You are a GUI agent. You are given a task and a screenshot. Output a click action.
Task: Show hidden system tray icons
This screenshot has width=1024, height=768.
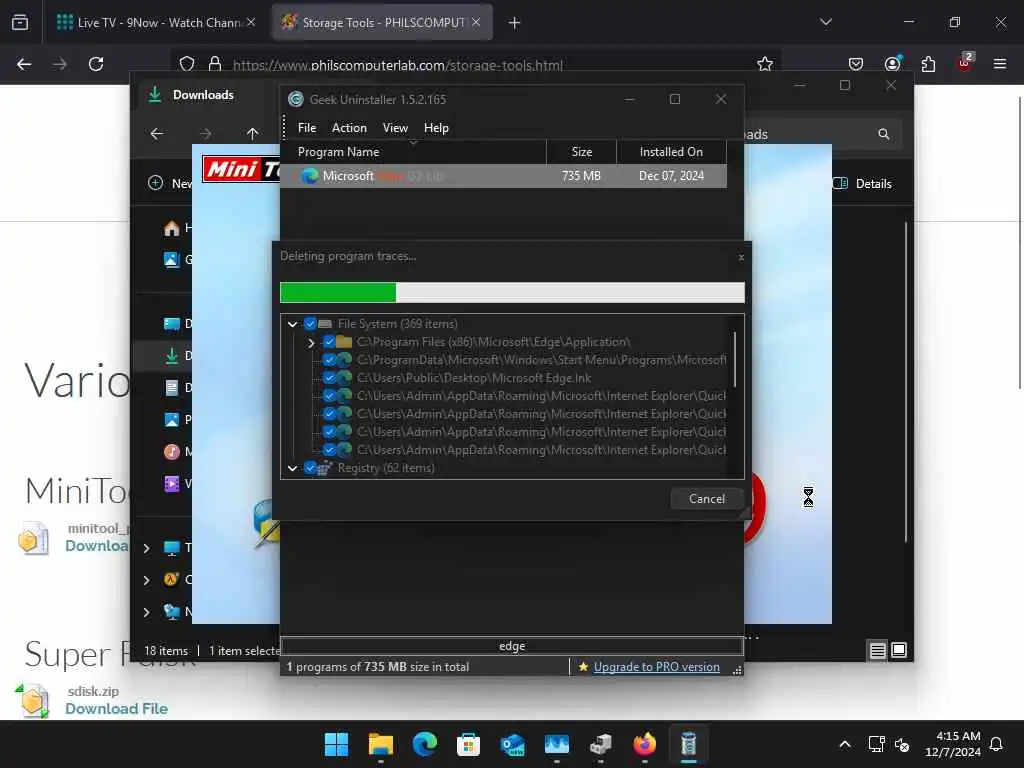coord(844,744)
